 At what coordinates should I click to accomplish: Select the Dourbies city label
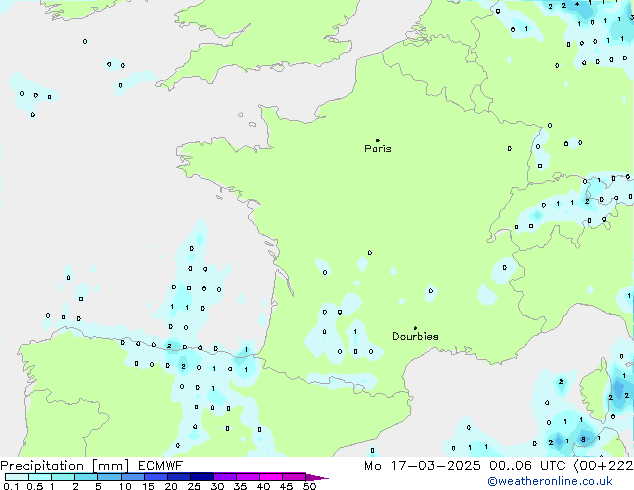click(x=415, y=337)
